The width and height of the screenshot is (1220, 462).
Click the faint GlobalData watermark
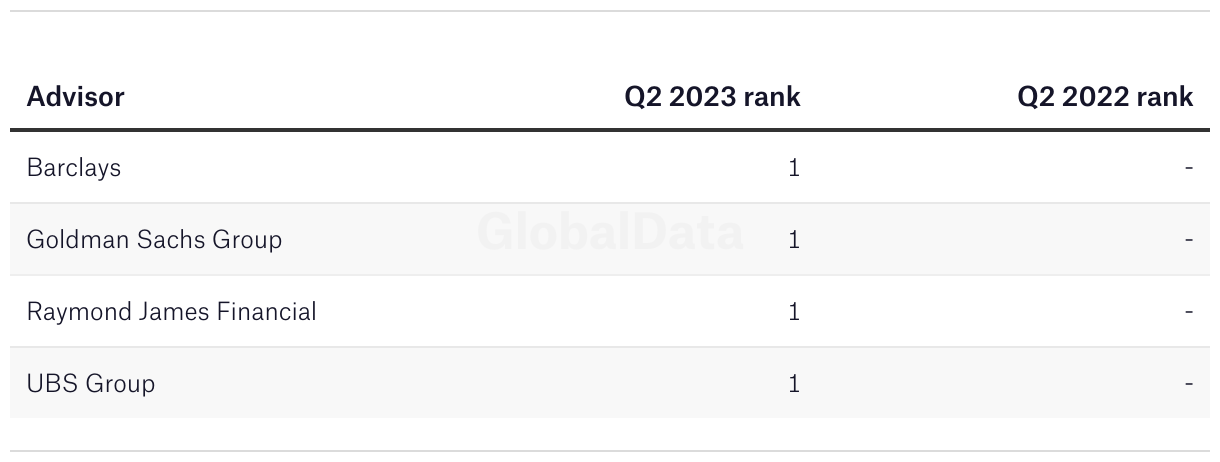point(610,231)
